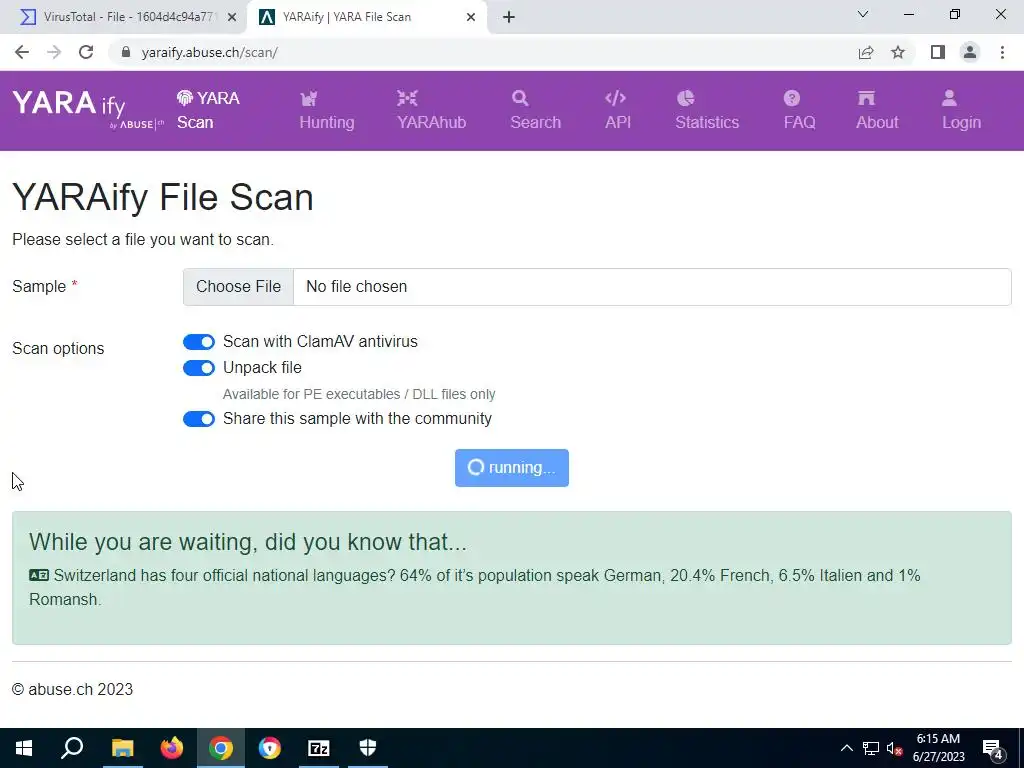Go forward in browser history
The height and width of the screenshot is (768, 1024).
(x=54, y=52)
